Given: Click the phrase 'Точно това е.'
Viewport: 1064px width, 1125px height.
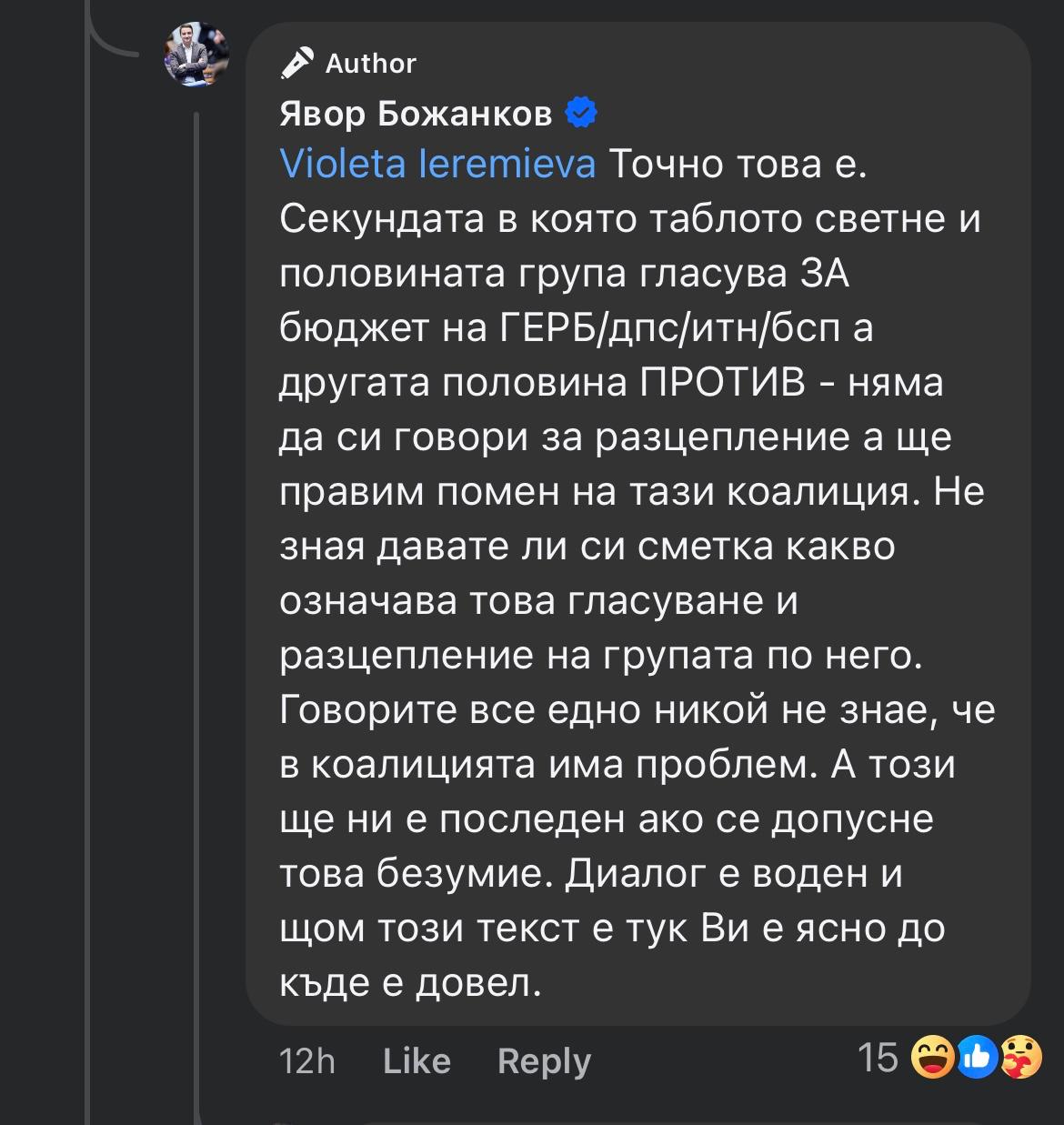Looking at the screenshot, I should click(x=737, y=165).
